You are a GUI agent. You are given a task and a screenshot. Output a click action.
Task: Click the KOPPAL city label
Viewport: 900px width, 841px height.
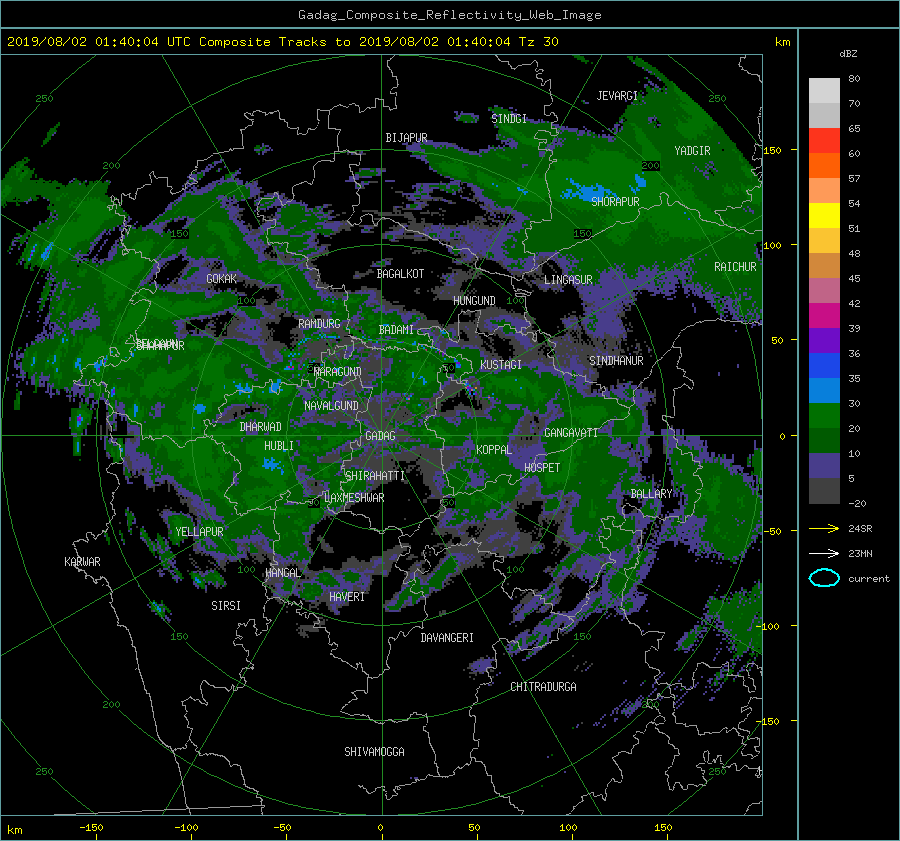[494, 450]
